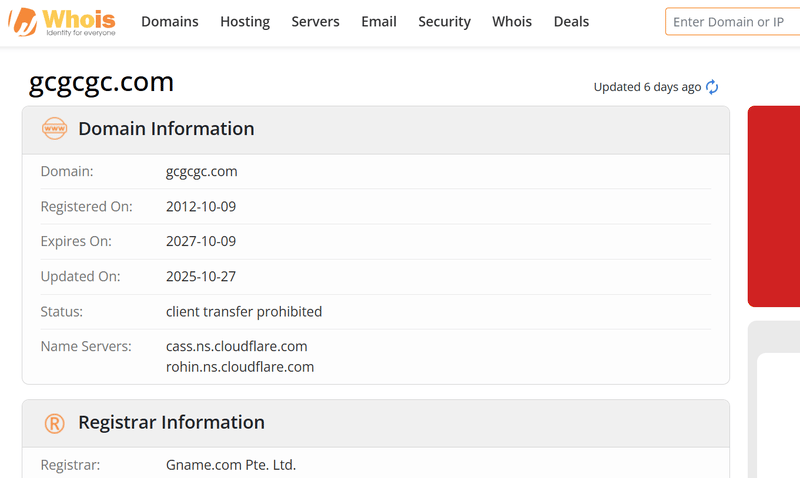The height and width of the screenshot is (478, 800).
Task: Select the rohin.ns.cloudflare.com name server
Action: 240,367
